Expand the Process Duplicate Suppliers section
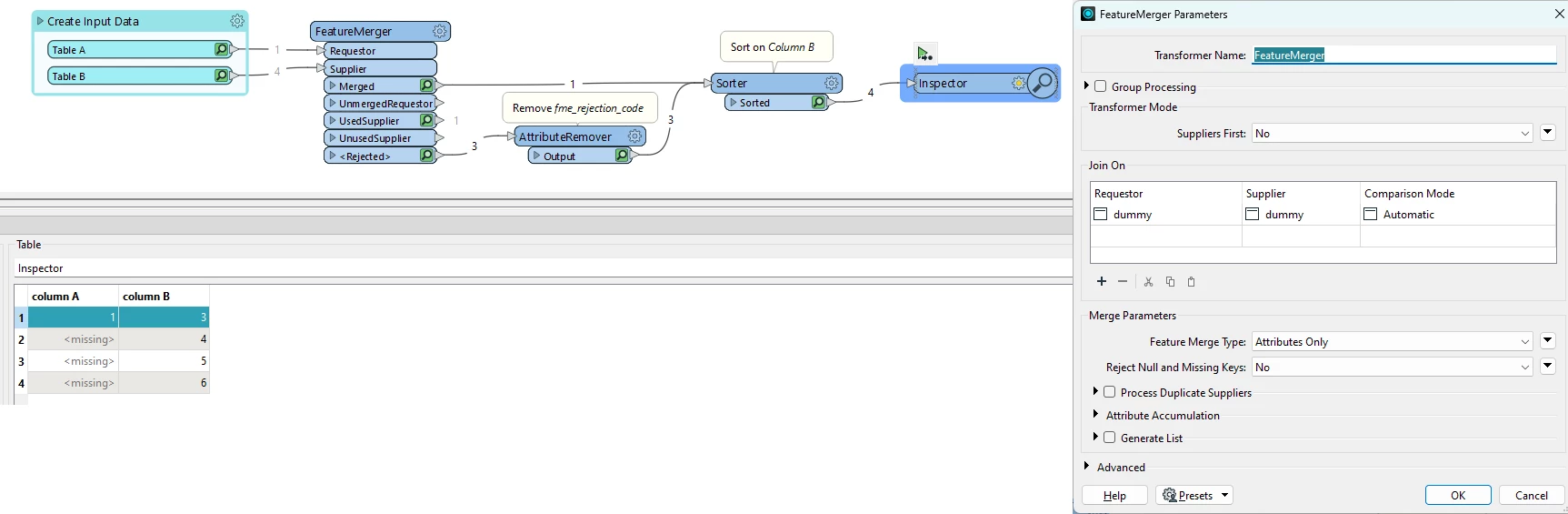This screenshot has height=514, width=1568. (1095, 391)
